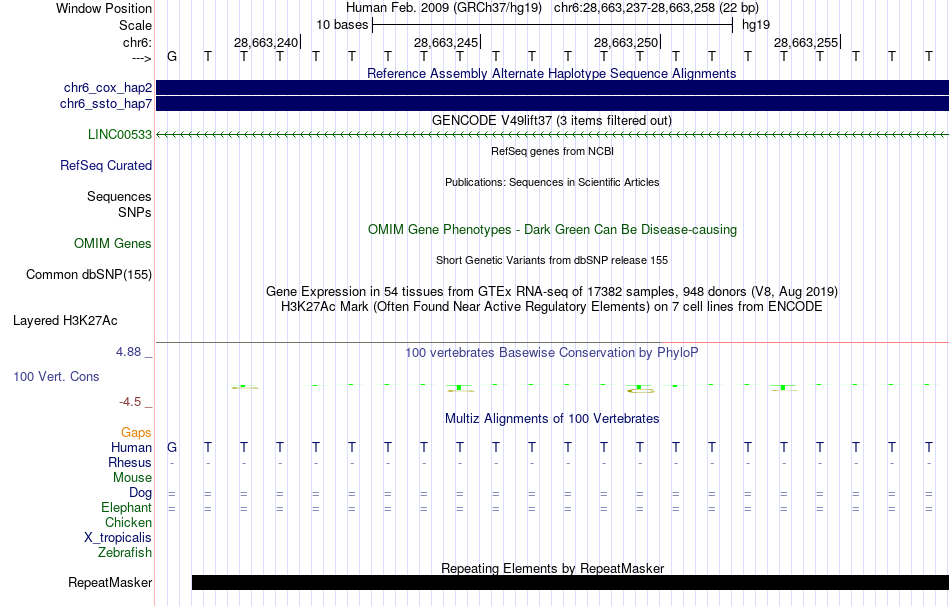Open GTEx RNA-seq Gene Expression title

[552, 291]
